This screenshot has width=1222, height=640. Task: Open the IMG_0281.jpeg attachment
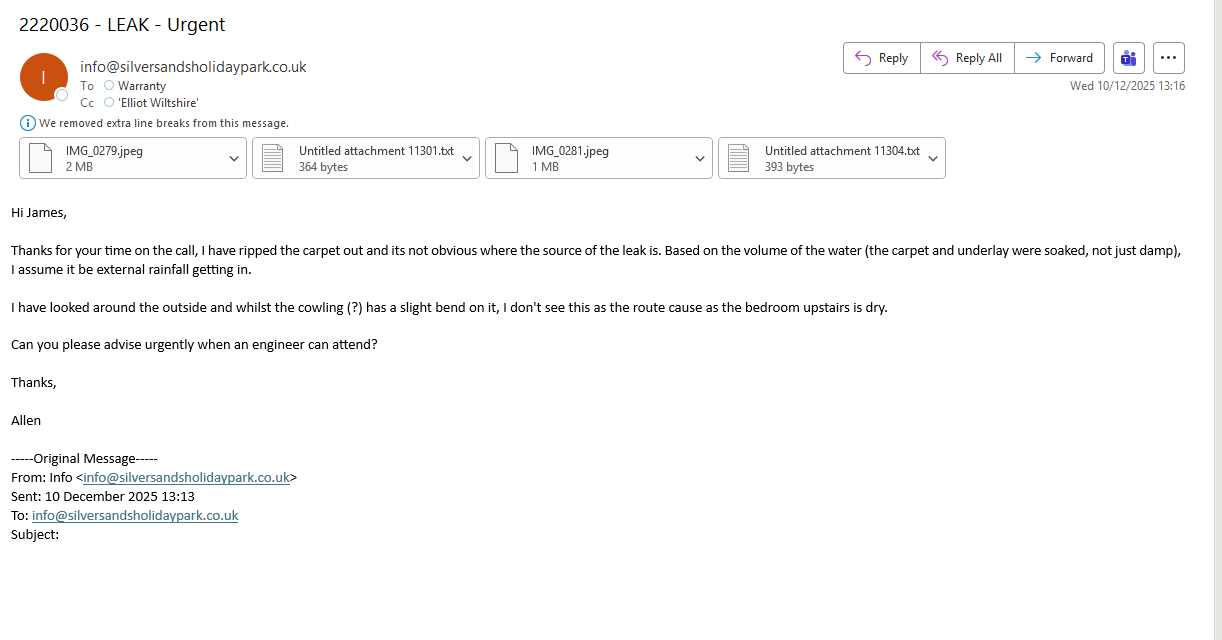coord(585,158)
